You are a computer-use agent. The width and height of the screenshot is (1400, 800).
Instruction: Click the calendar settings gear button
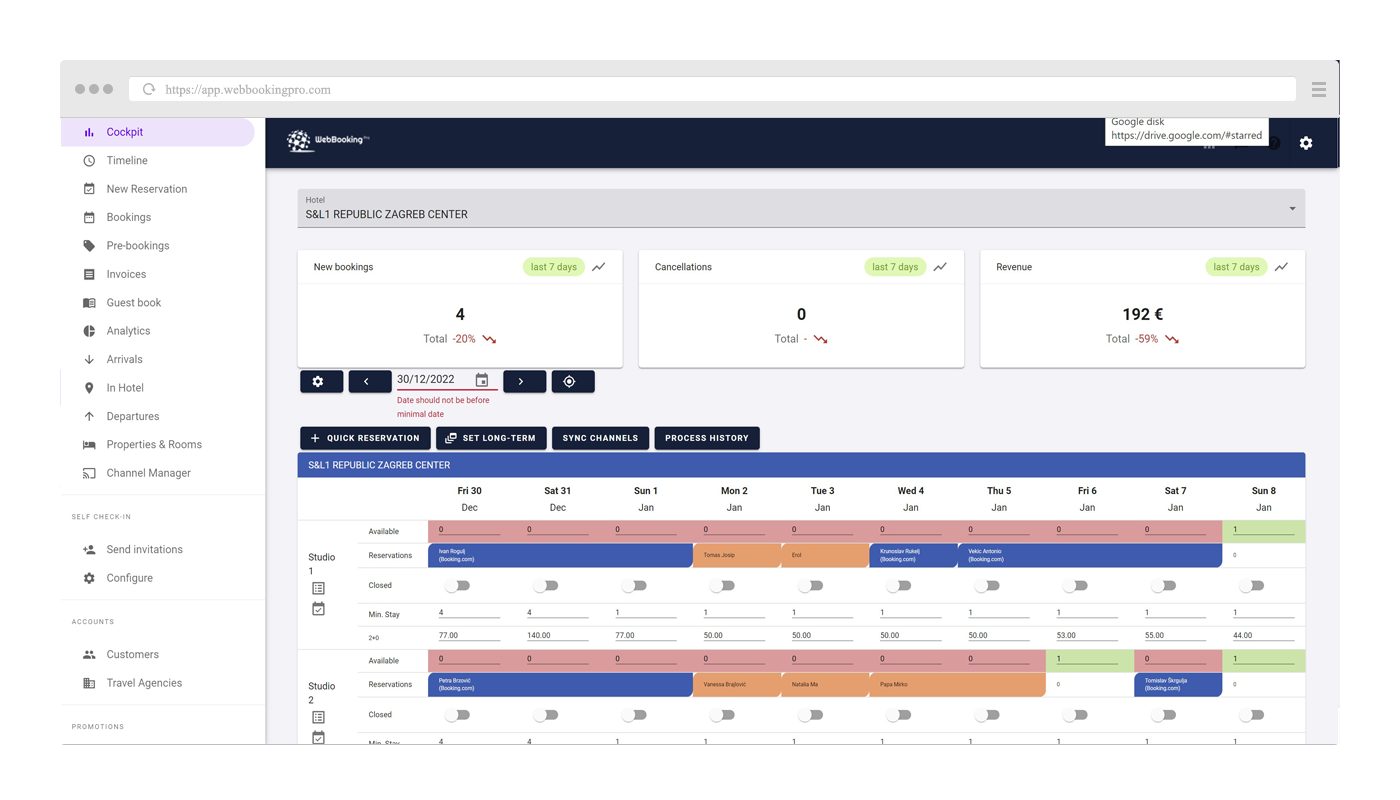pos(318,381)
